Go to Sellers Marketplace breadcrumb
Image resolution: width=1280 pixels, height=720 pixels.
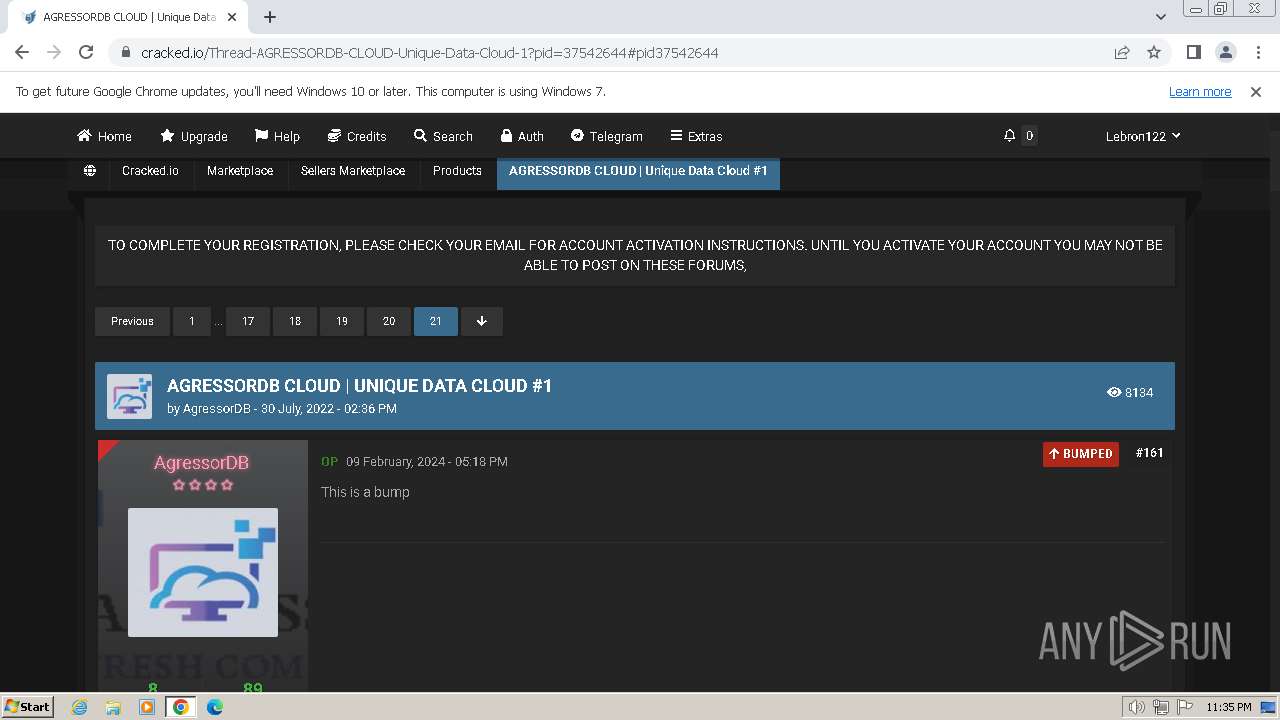(x=353, y=171)
